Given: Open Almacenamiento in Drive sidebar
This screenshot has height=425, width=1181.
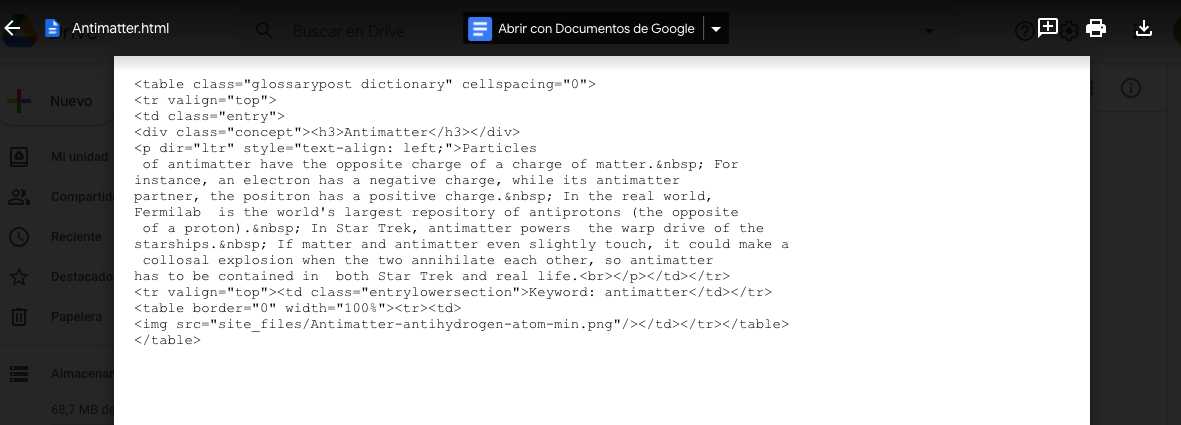Looking at the screenshot, I should pos(81,374).
